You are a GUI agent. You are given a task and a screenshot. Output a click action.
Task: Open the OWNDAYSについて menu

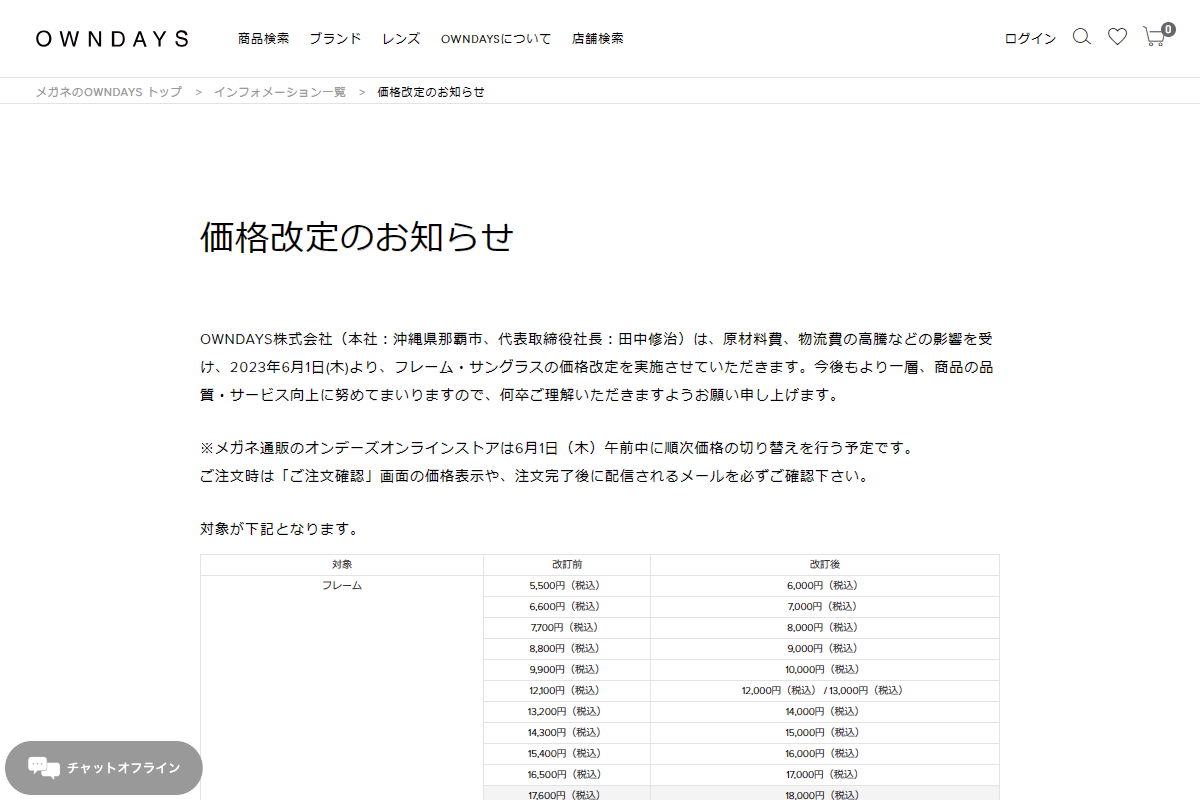(x=496, y=38)
